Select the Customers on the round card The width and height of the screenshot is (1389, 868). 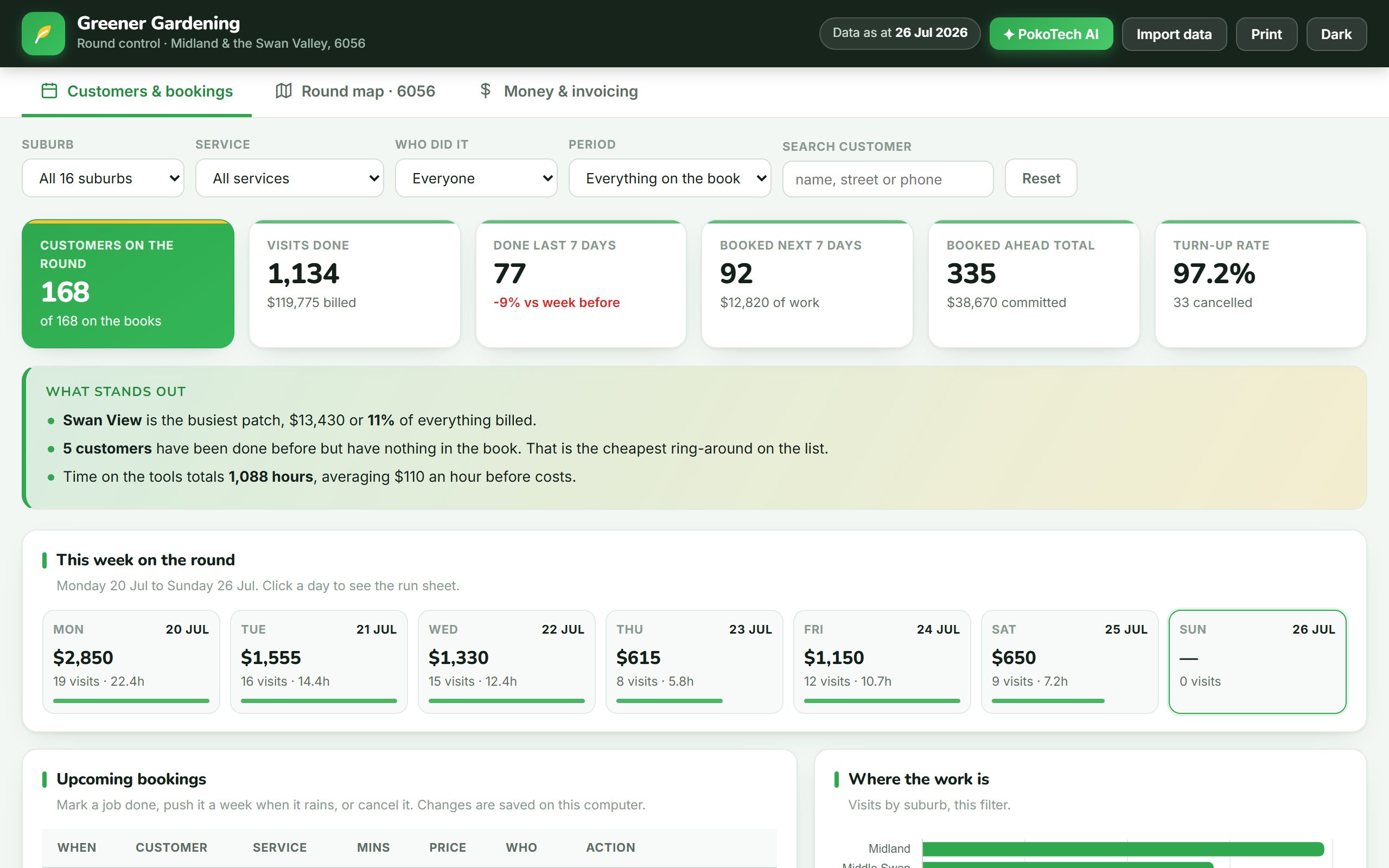click(128, 284)
